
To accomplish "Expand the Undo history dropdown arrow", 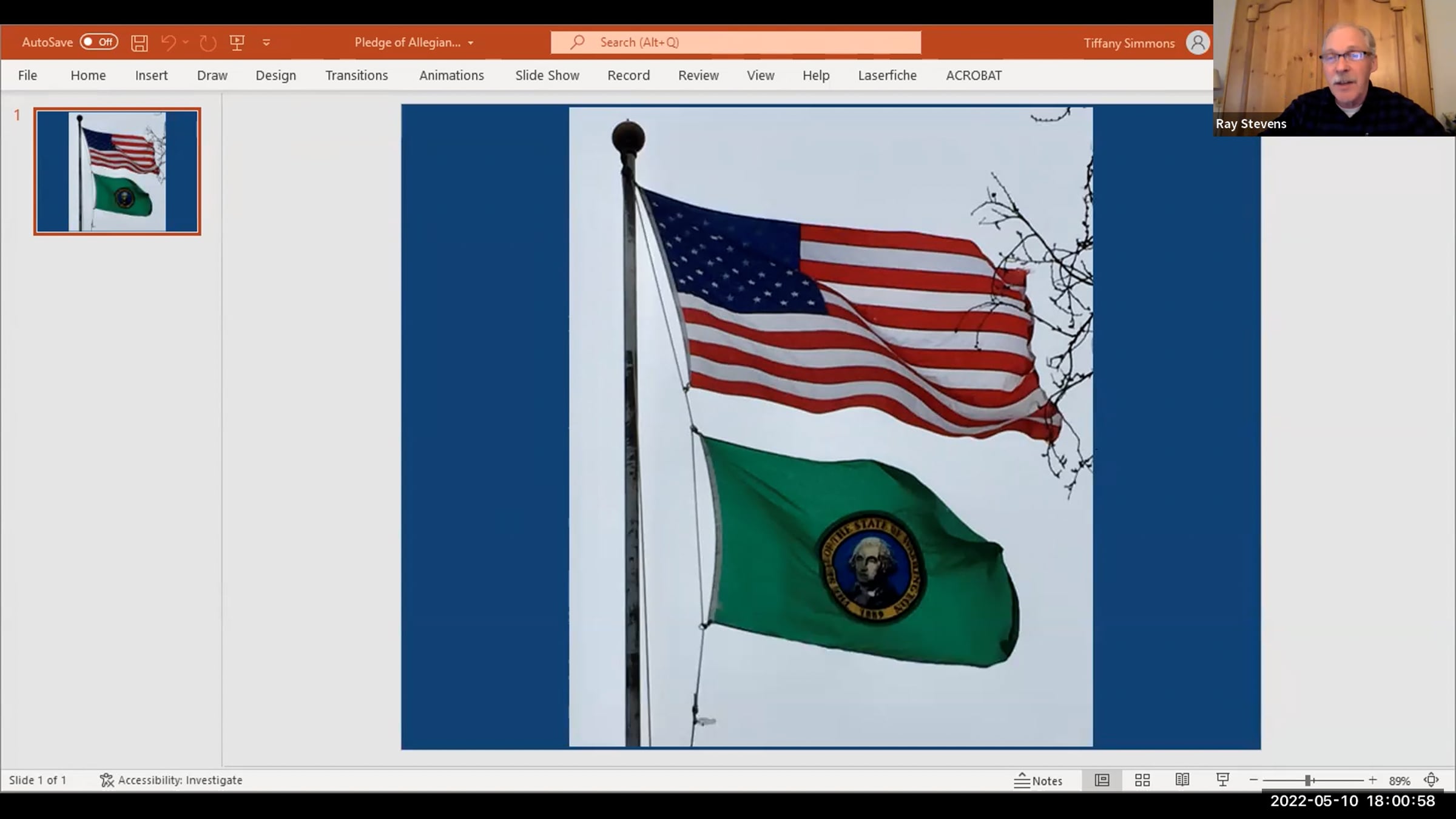I will tap(186, 42).
